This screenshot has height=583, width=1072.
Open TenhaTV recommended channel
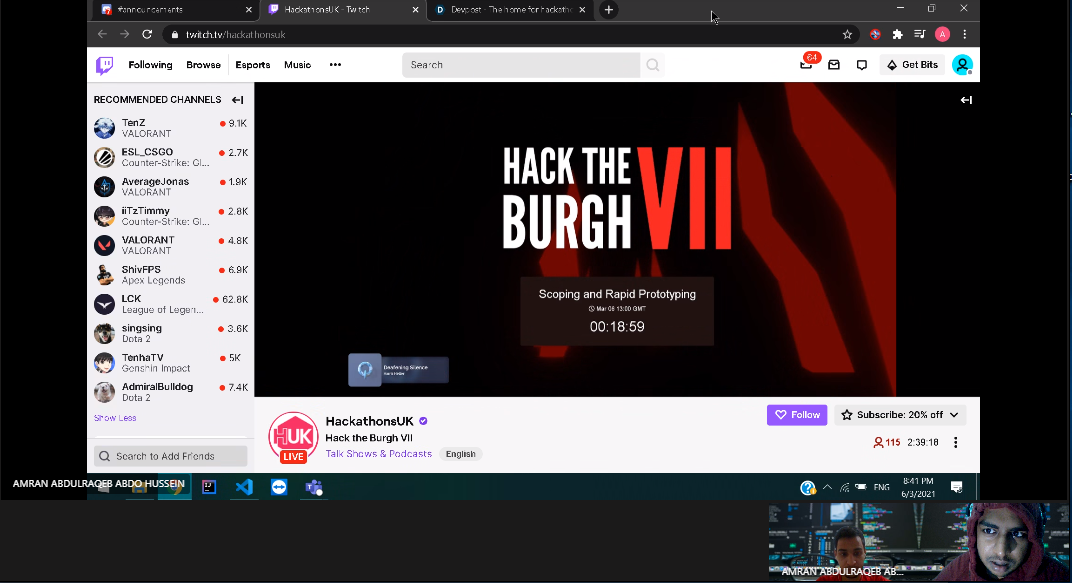(x=170, y=363)
